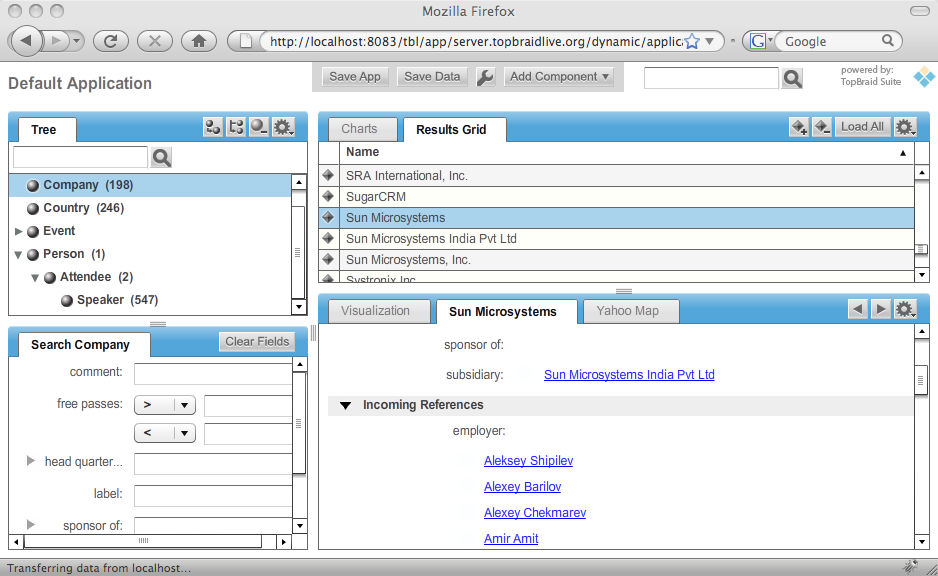Open the Alexey Barilov link
The height and width of the screenshot is (576, 938).
[522, 487]
